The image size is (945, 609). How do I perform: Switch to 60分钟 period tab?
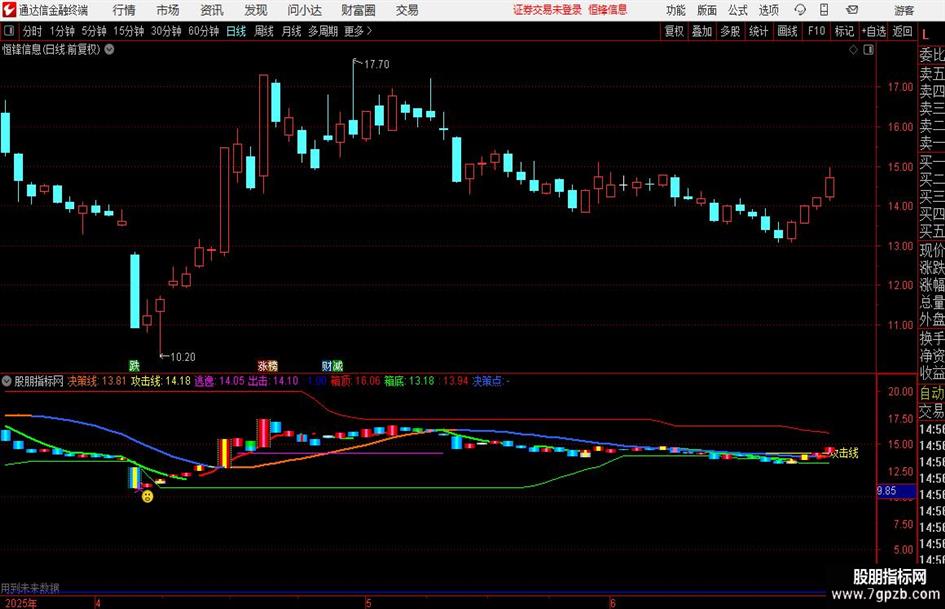[x=203, y=31]
